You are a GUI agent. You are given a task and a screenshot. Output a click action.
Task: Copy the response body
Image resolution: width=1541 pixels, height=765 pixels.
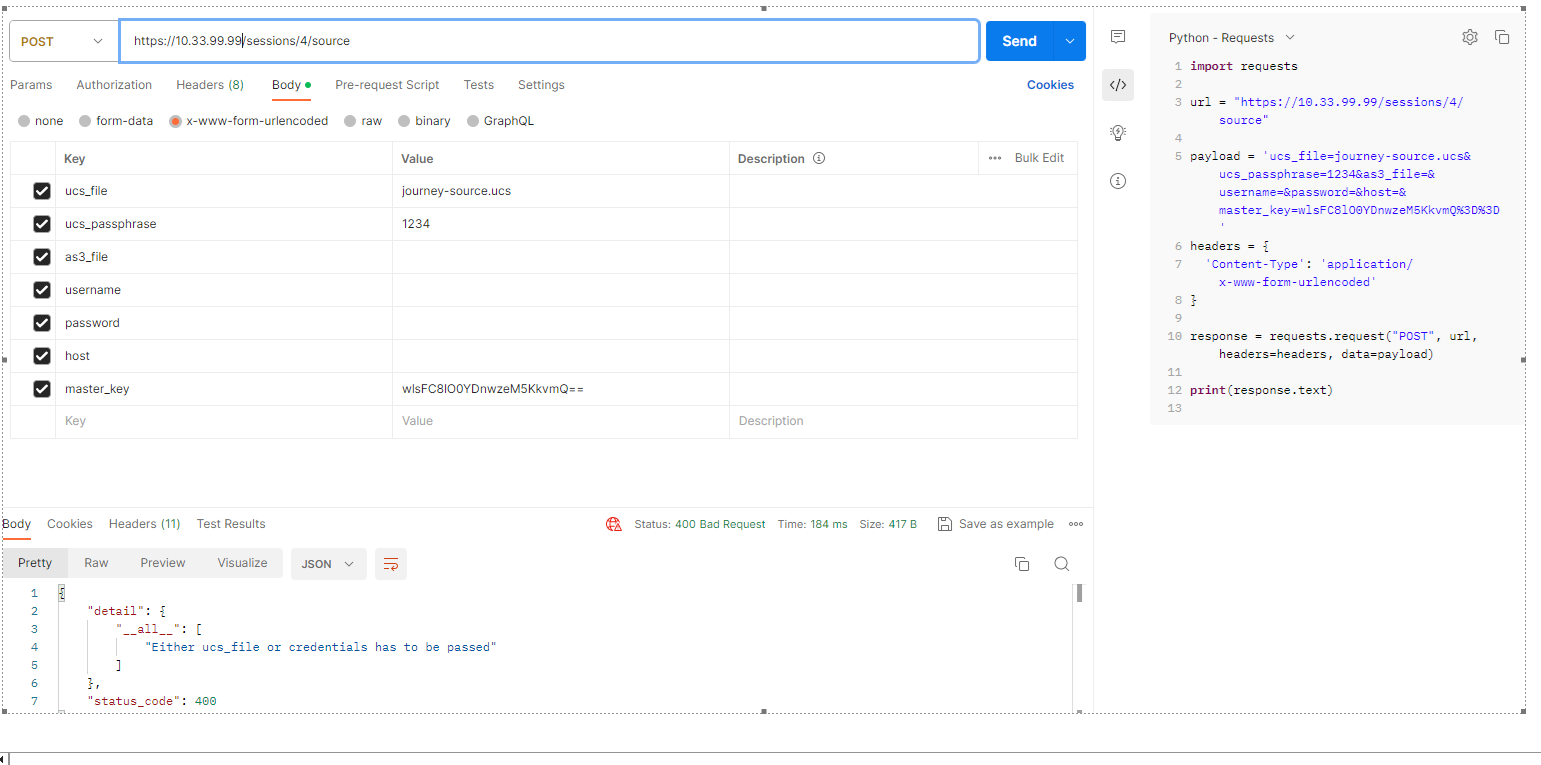point(1021,564)
